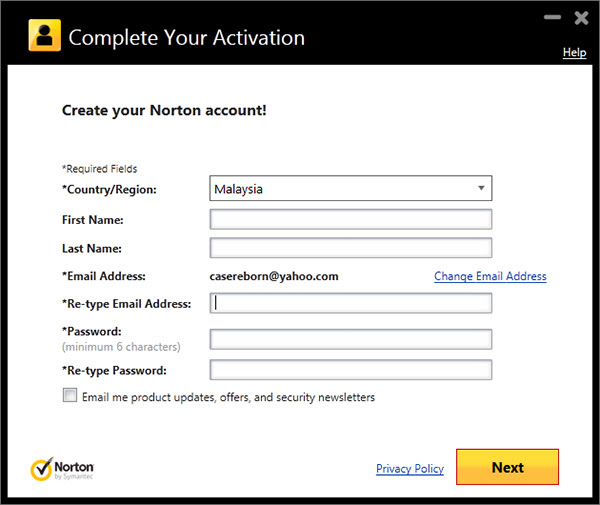Click the Create your Norton account heading
Screen dimensions: 600x505
[164, 110]
